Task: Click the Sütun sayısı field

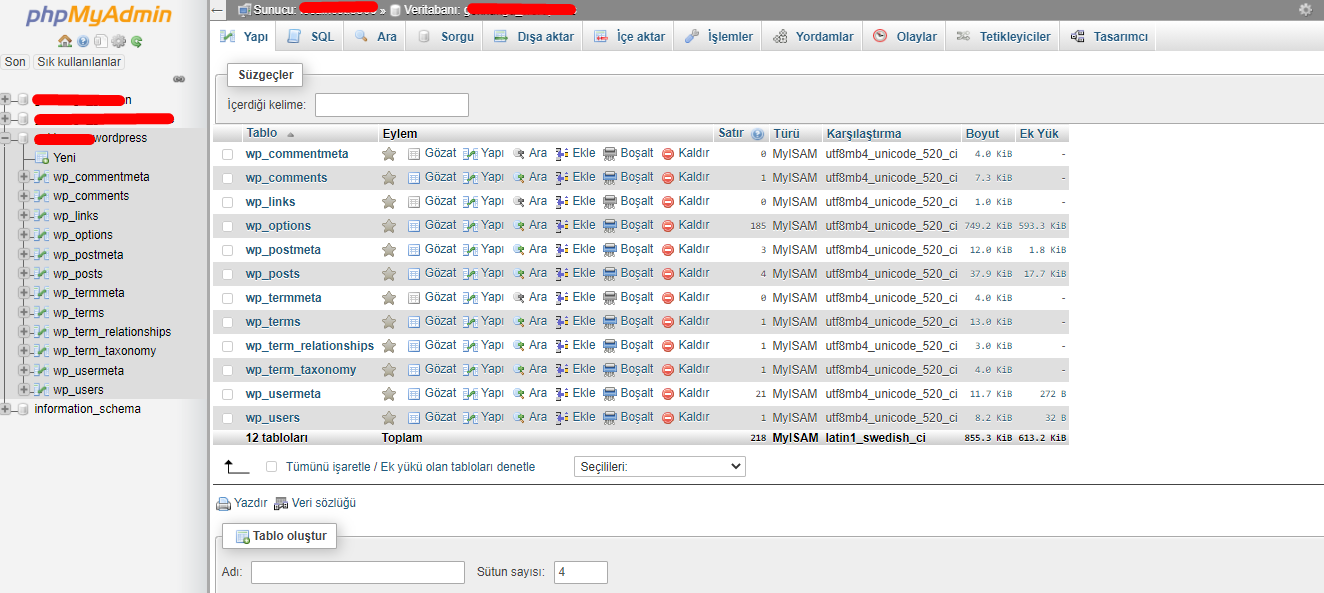Action: pos(580,573)
